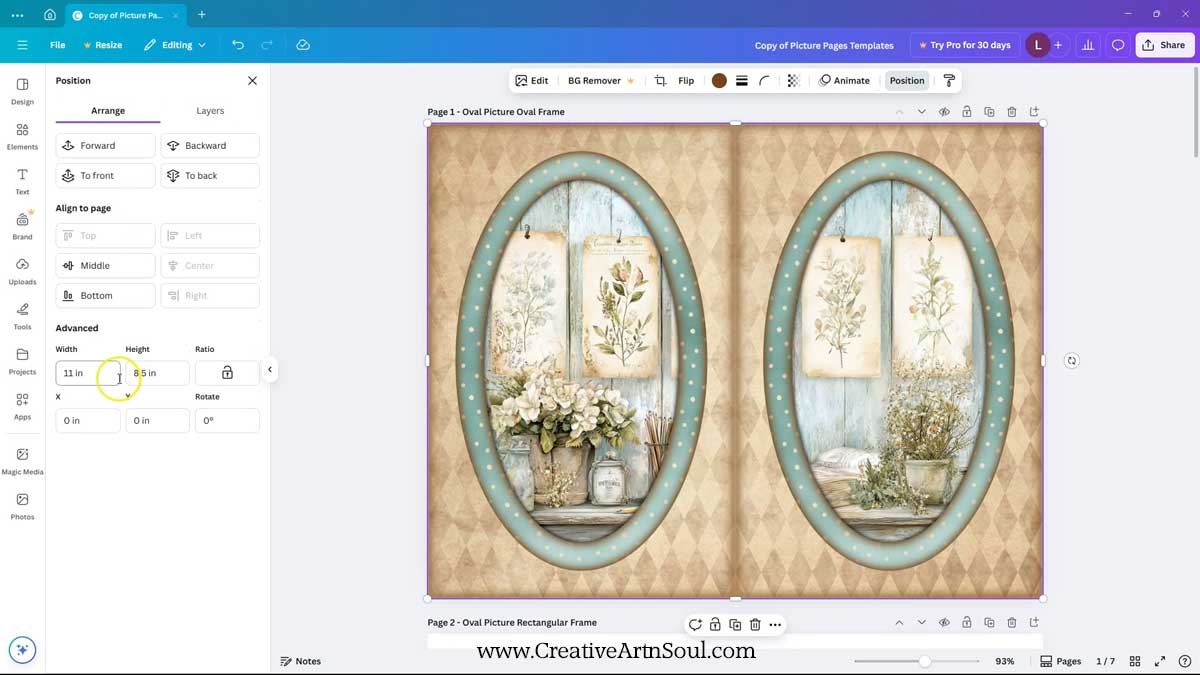Open the transparency checkerboard control
1200x675 pixels.
793,81
